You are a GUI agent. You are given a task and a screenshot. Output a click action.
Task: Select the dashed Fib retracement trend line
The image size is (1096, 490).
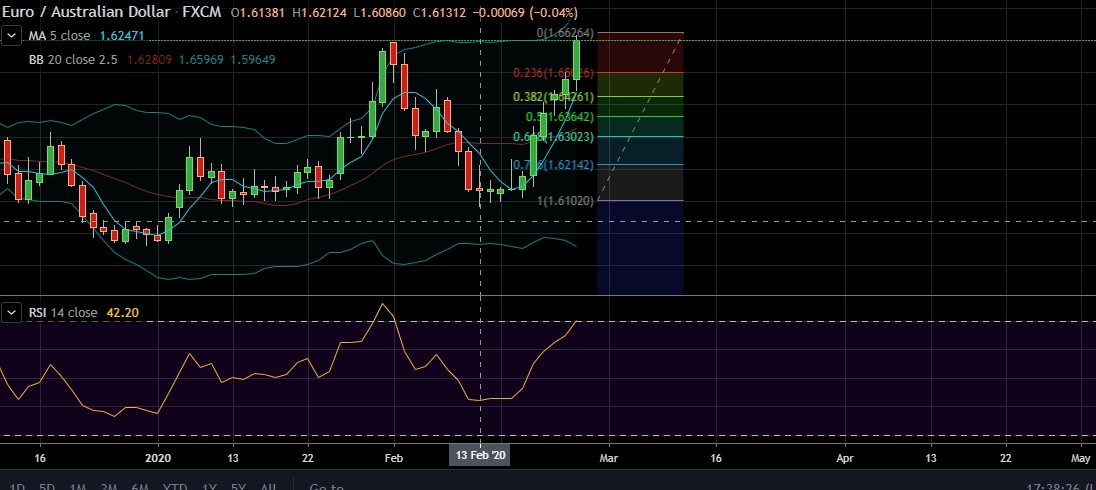point(640,117)
